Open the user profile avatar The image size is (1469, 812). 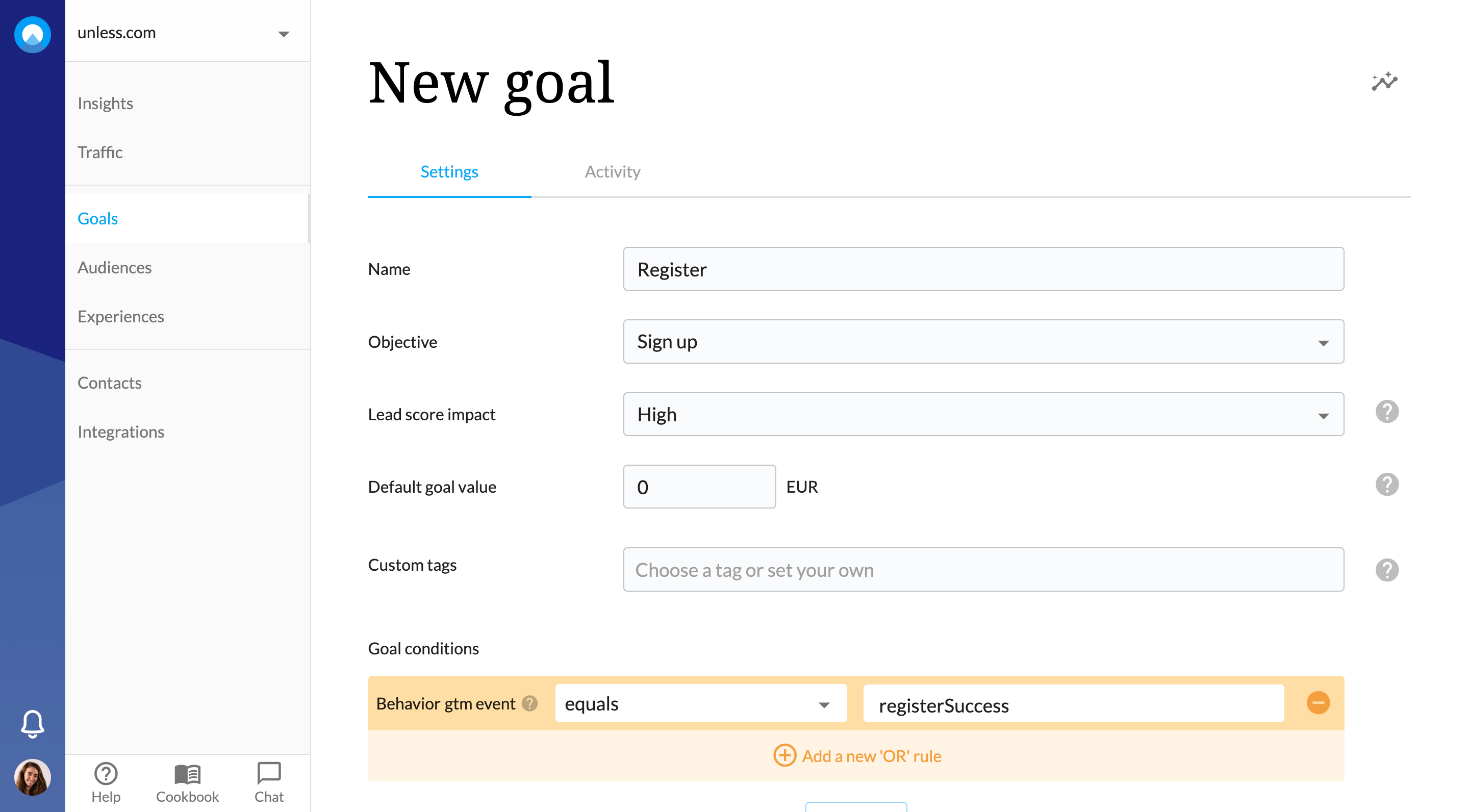(x=33, y=777)
